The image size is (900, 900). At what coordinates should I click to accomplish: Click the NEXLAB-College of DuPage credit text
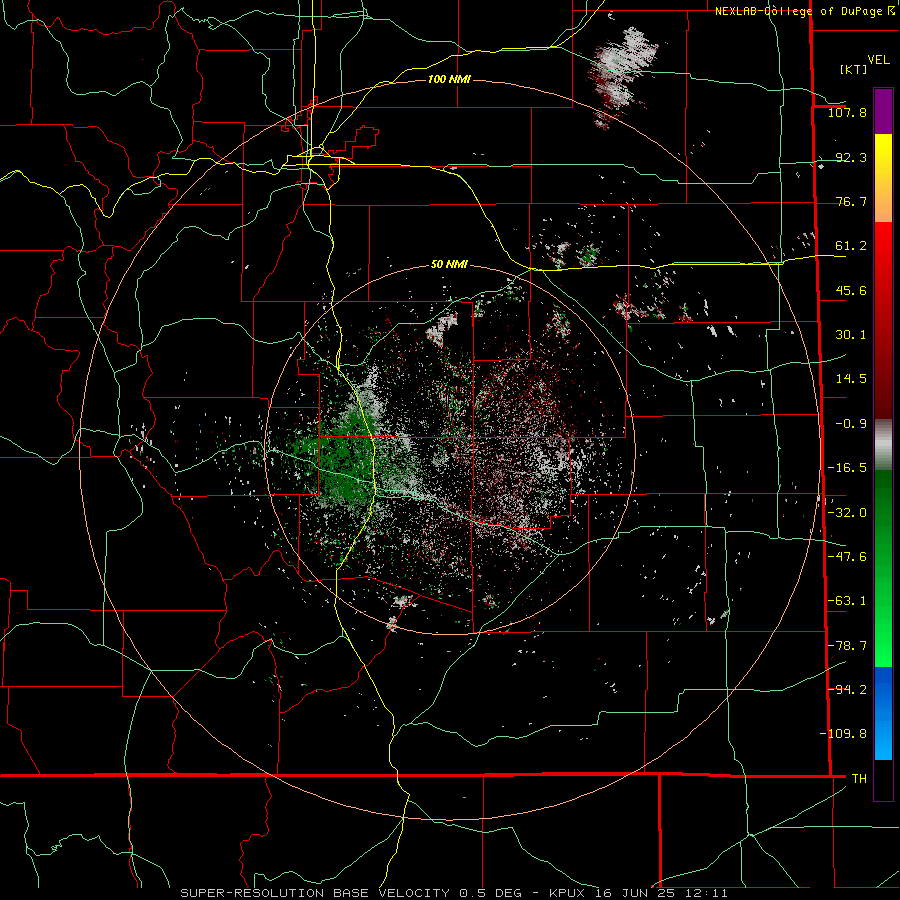click(805, 11)
